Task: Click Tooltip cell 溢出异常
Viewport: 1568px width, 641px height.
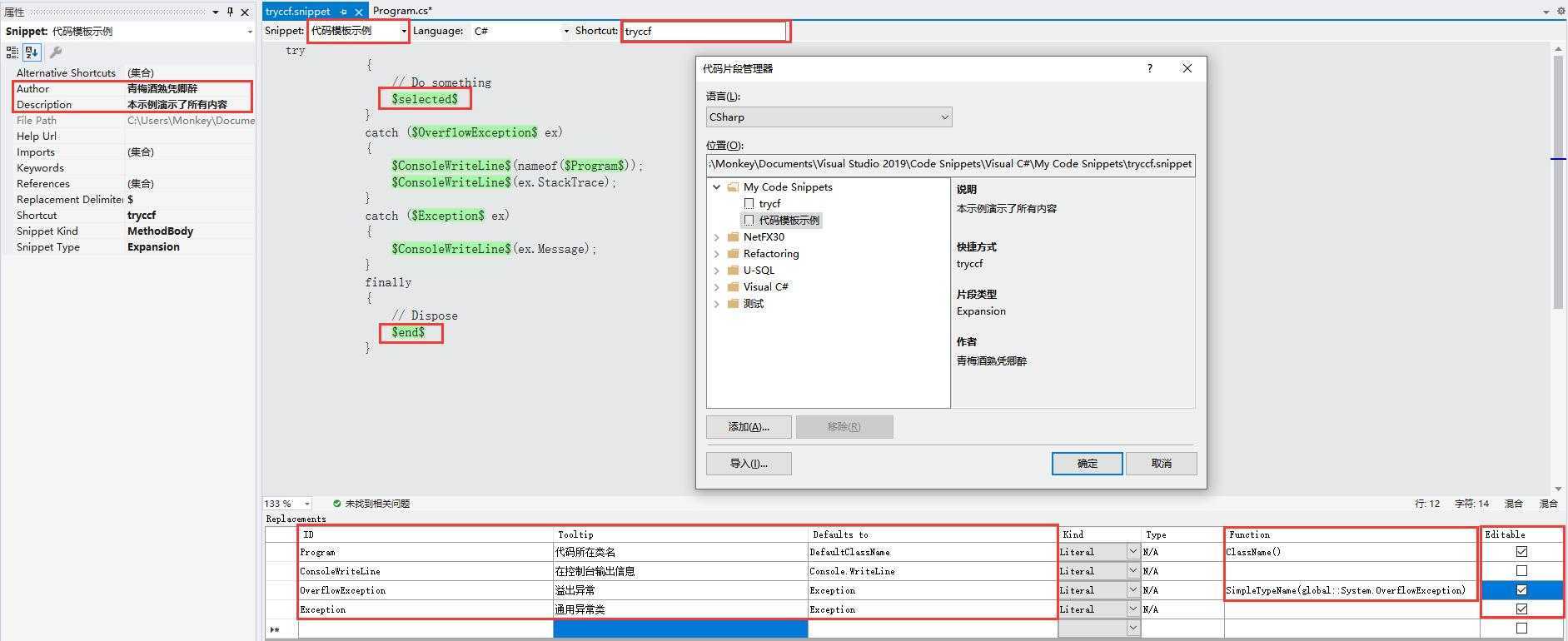Action: coord(680,590)
